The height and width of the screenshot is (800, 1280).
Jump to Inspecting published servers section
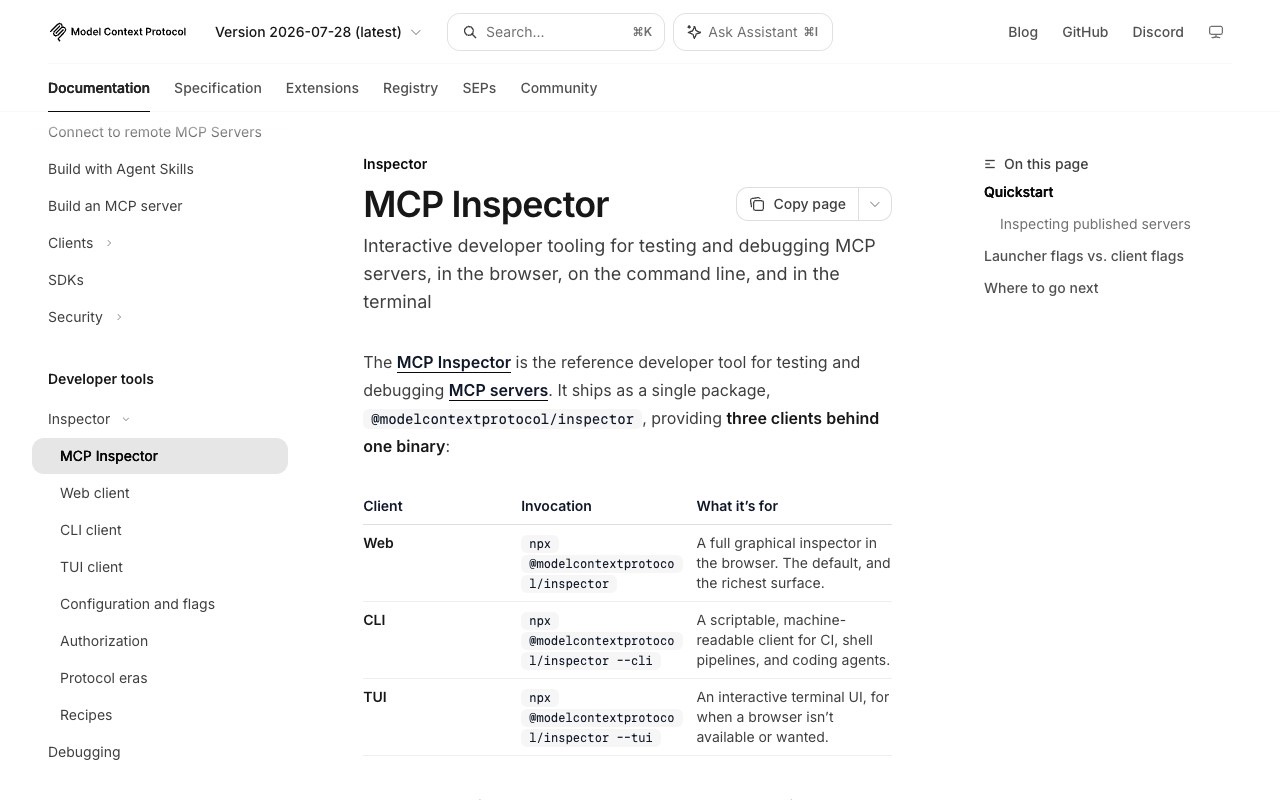(1095, 224)
